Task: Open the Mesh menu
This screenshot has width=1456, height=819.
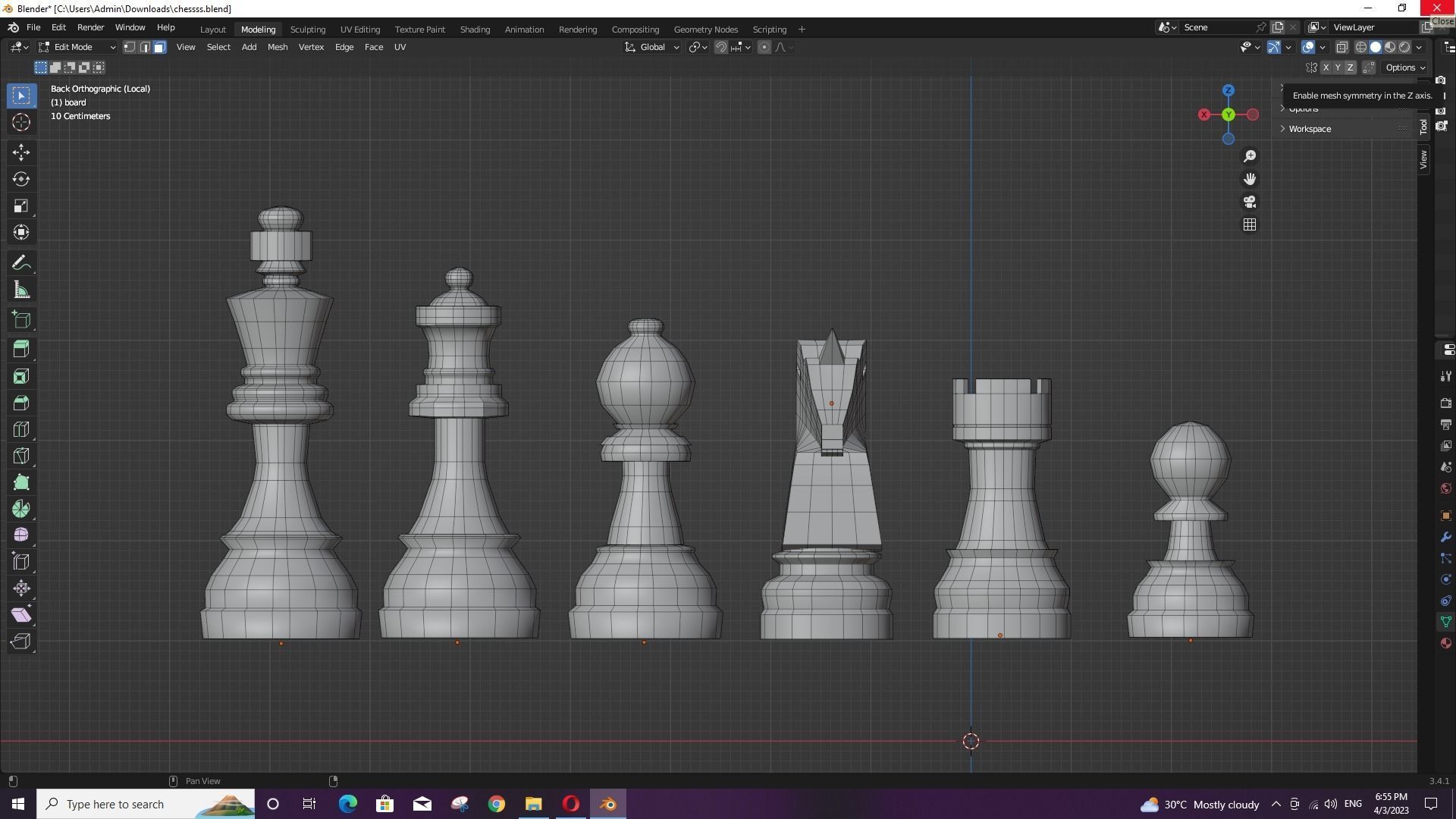Action: (277, 47)
